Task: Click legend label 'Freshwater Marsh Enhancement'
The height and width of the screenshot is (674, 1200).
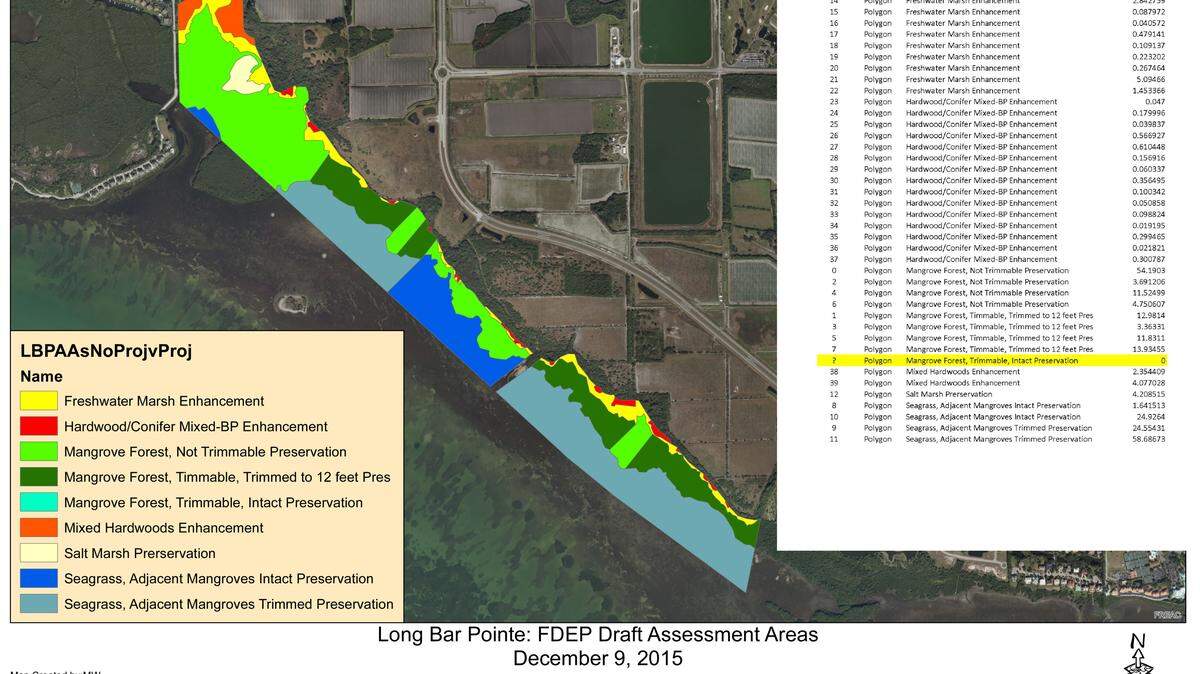Action: 164,401
